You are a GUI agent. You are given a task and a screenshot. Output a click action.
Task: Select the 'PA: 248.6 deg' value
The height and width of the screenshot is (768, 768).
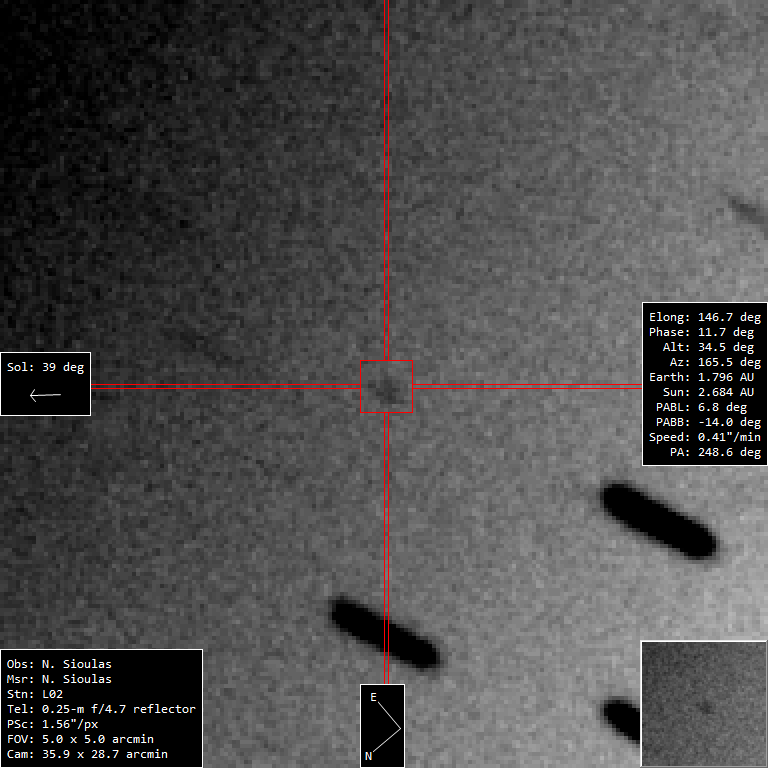715,453
